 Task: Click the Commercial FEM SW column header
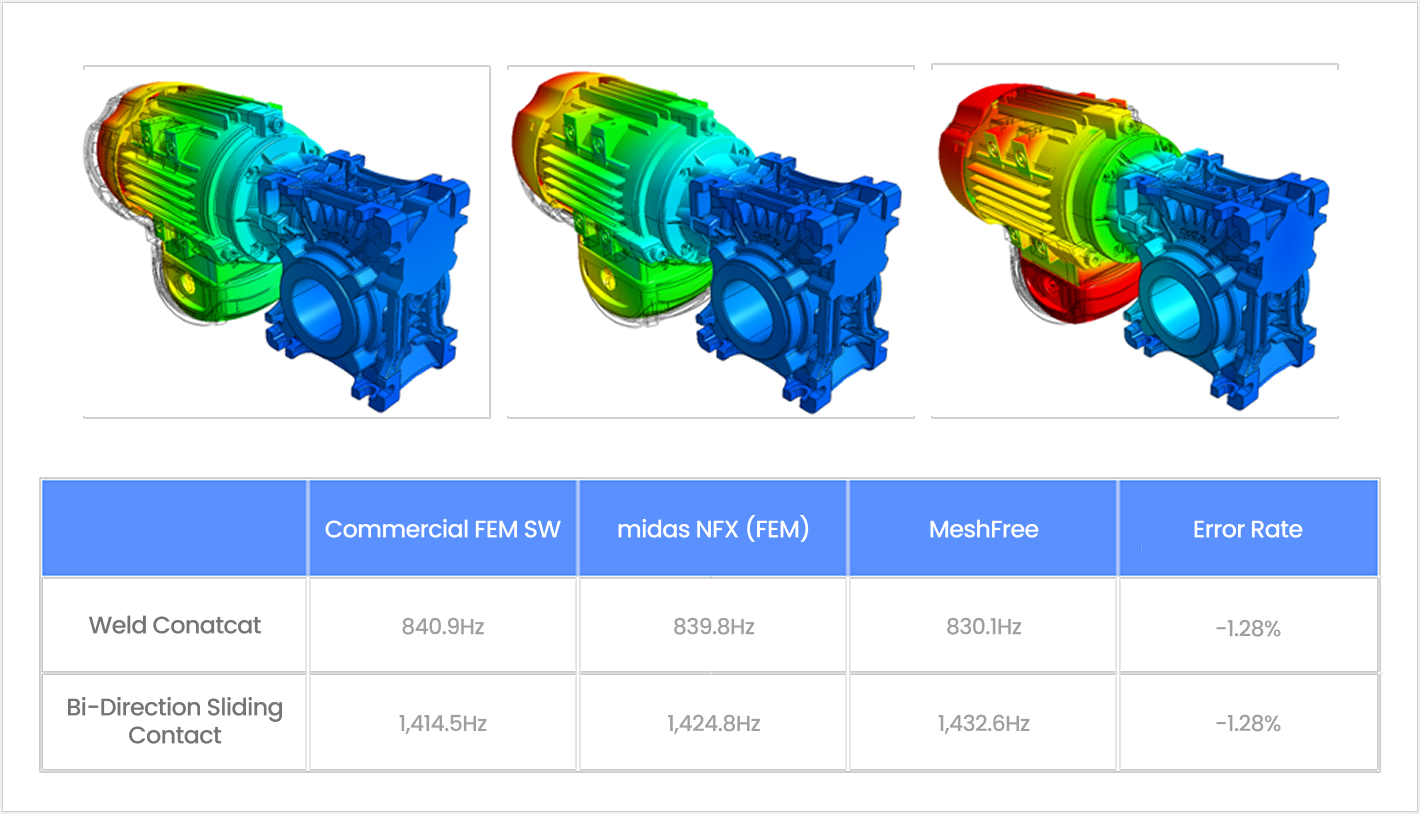[443, 529]
